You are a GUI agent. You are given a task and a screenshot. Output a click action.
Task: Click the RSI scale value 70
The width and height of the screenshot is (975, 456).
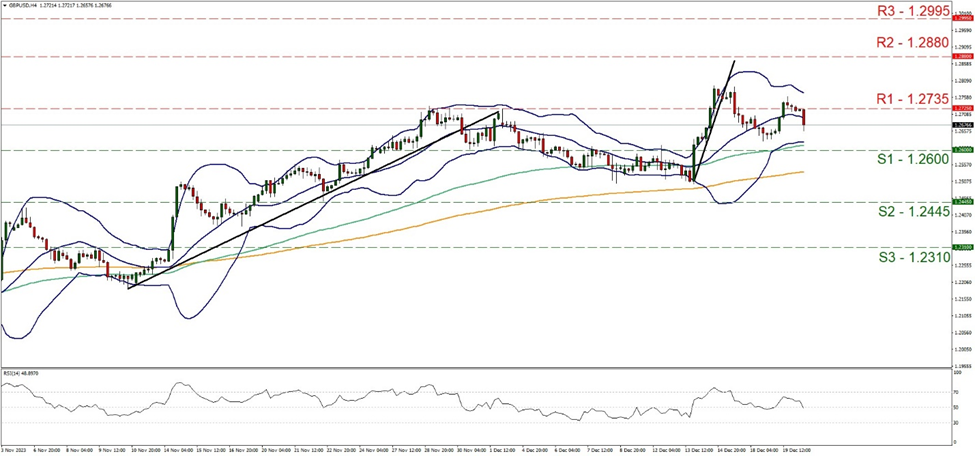tap(958, 393)
